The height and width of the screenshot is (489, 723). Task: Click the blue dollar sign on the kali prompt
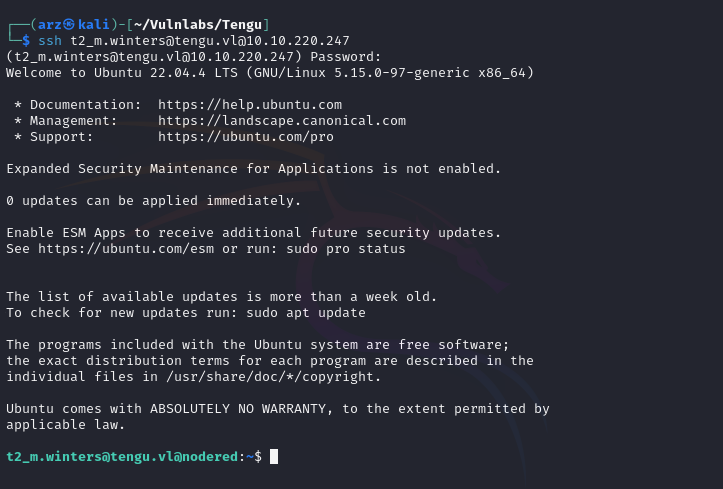pos(26,41)
